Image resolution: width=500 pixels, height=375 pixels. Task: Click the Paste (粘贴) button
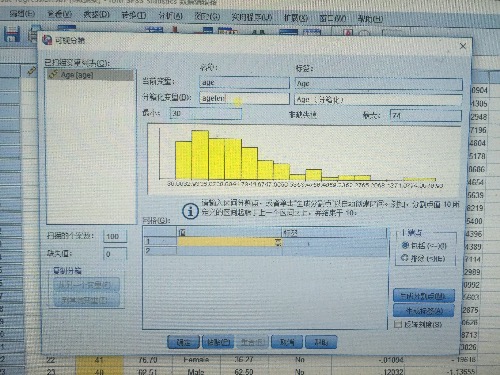click(218, 342)
